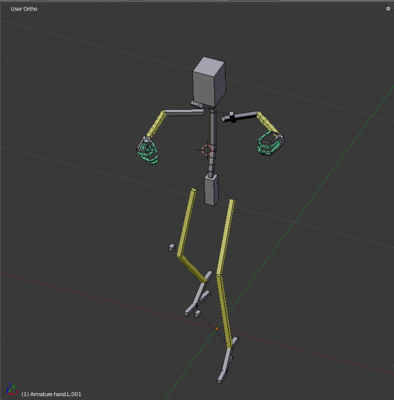Click the Armature hand.L.001 object label

(x=51, y=394)
